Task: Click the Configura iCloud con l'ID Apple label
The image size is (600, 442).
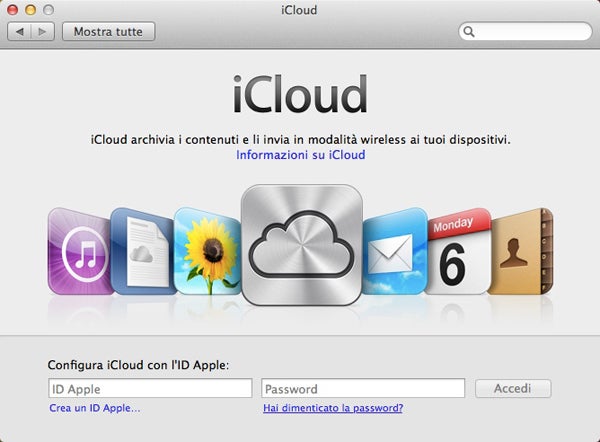Action: pyautogui.click(x=138, y=365)
